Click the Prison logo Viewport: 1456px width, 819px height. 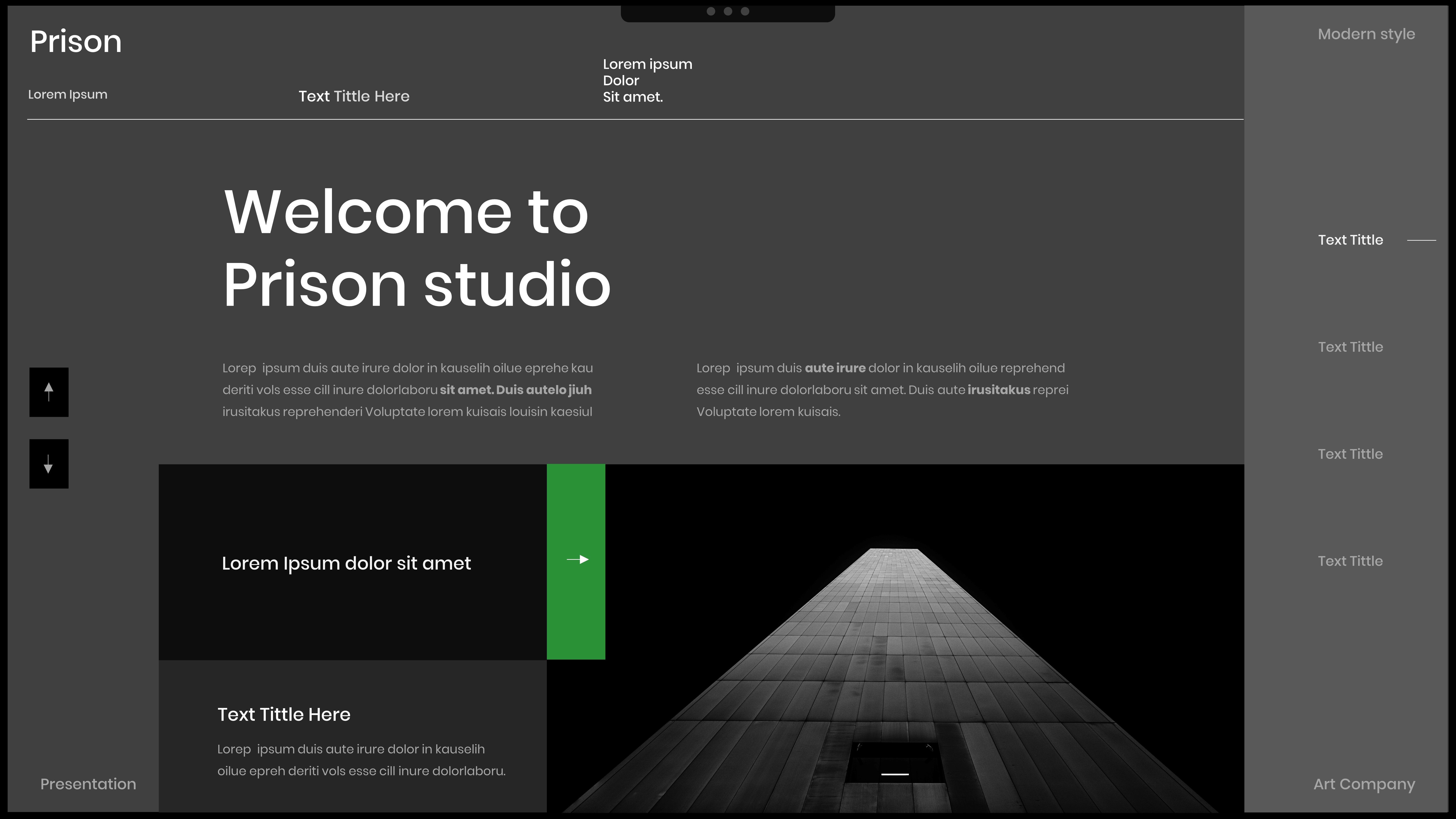pyautogui.click(x=76, y=42)
